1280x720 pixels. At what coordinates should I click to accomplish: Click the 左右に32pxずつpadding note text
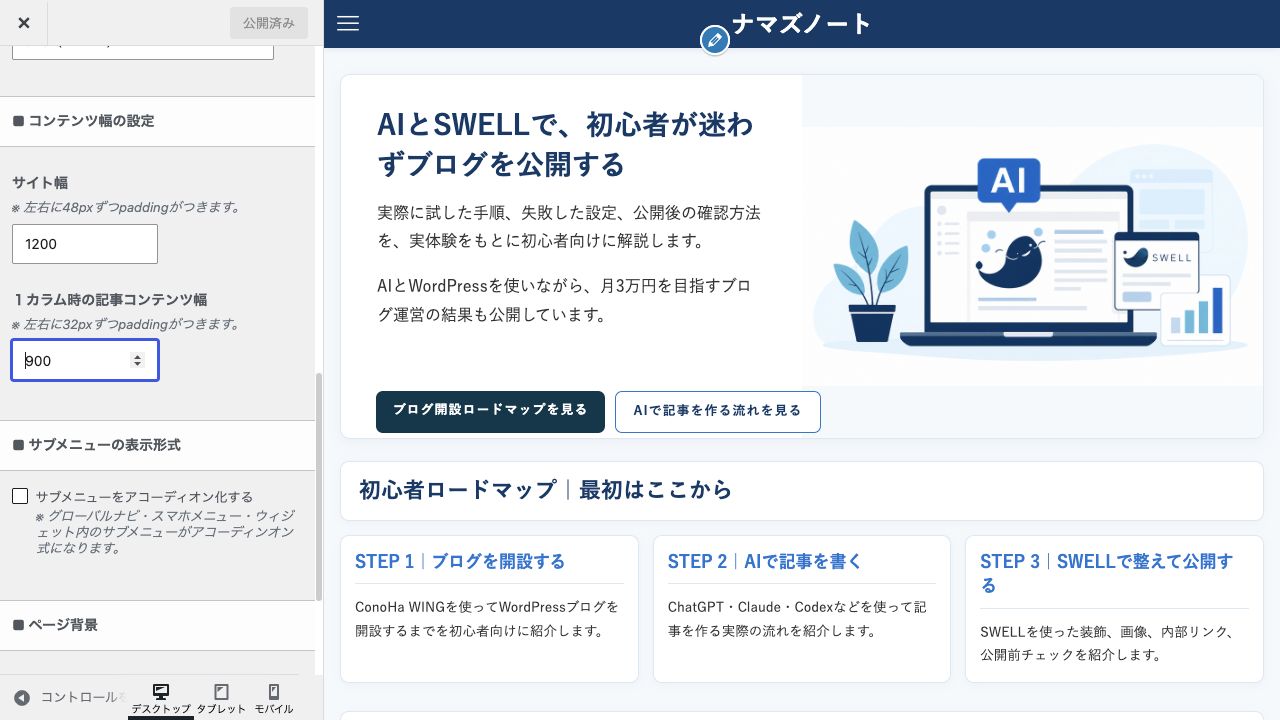[x=125, y=325]
